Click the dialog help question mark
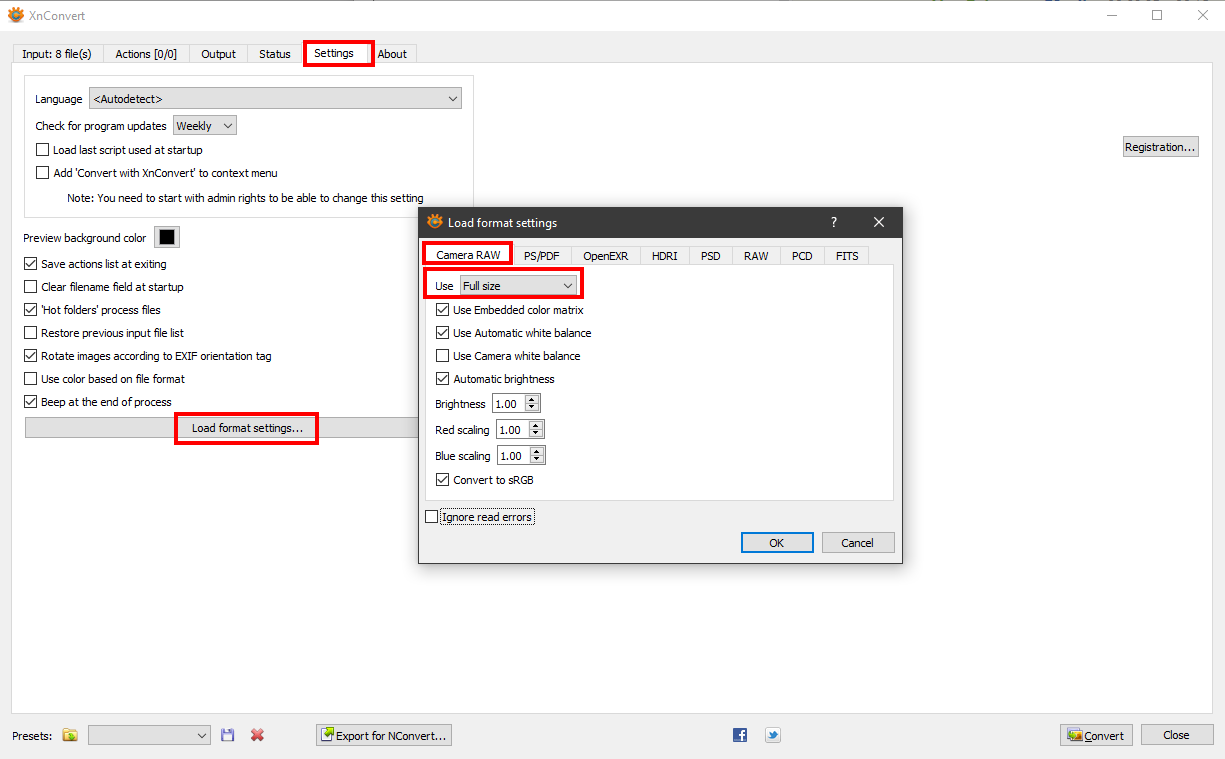 click(x=834, y=222)
